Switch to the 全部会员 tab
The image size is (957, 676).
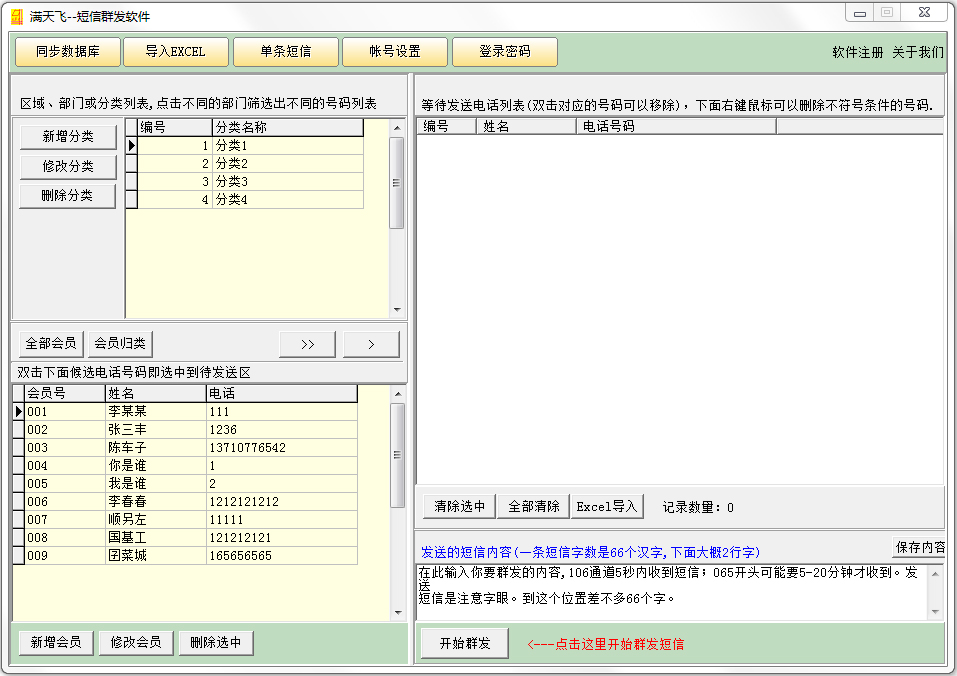[x=50, y=343]
